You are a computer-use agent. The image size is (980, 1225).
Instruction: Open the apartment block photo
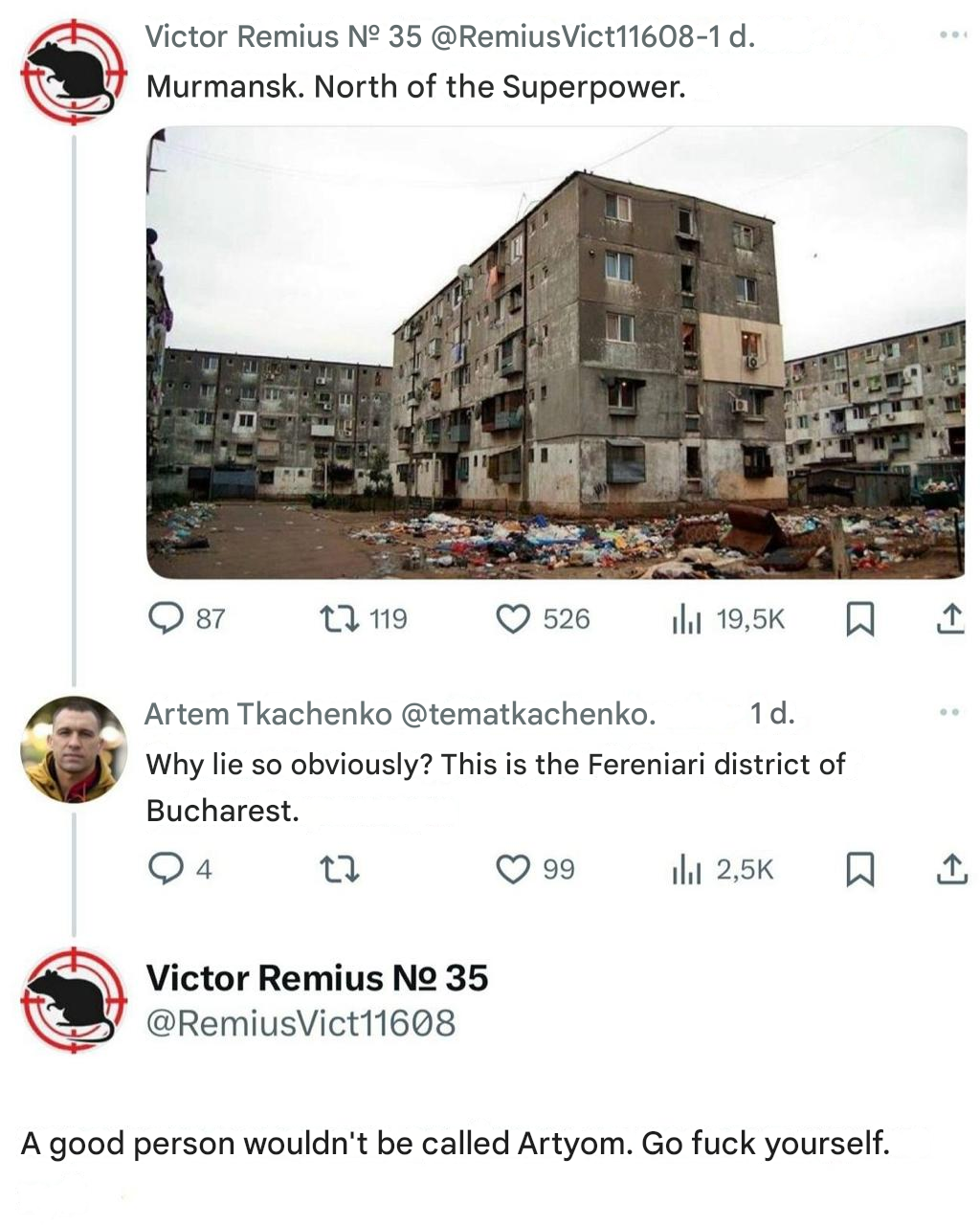tap(556, 352)
